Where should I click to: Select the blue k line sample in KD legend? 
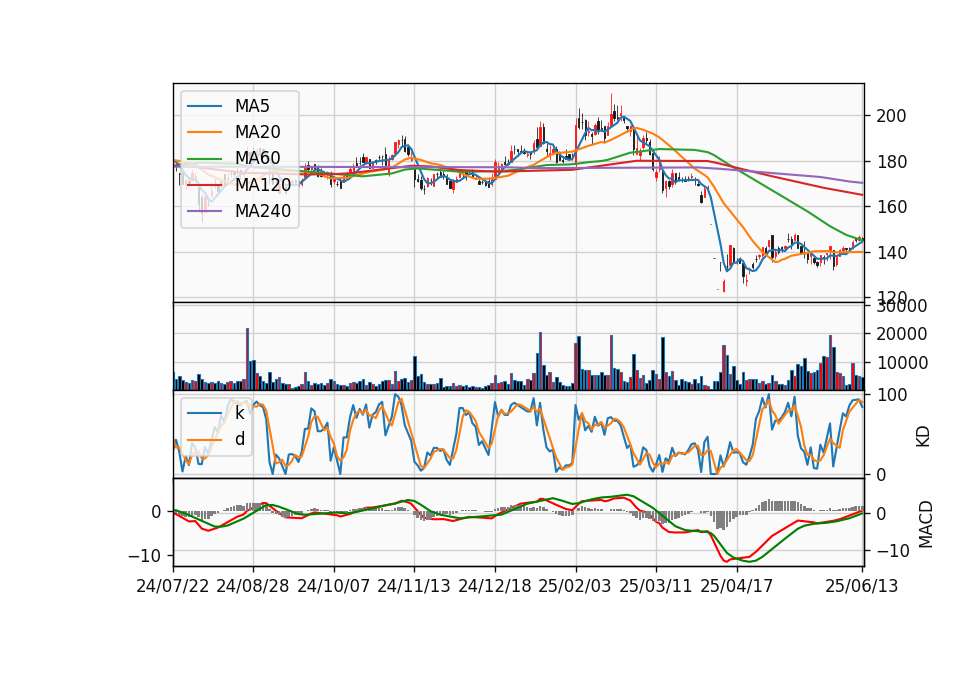pyautogui.click(x=204, y=413)
